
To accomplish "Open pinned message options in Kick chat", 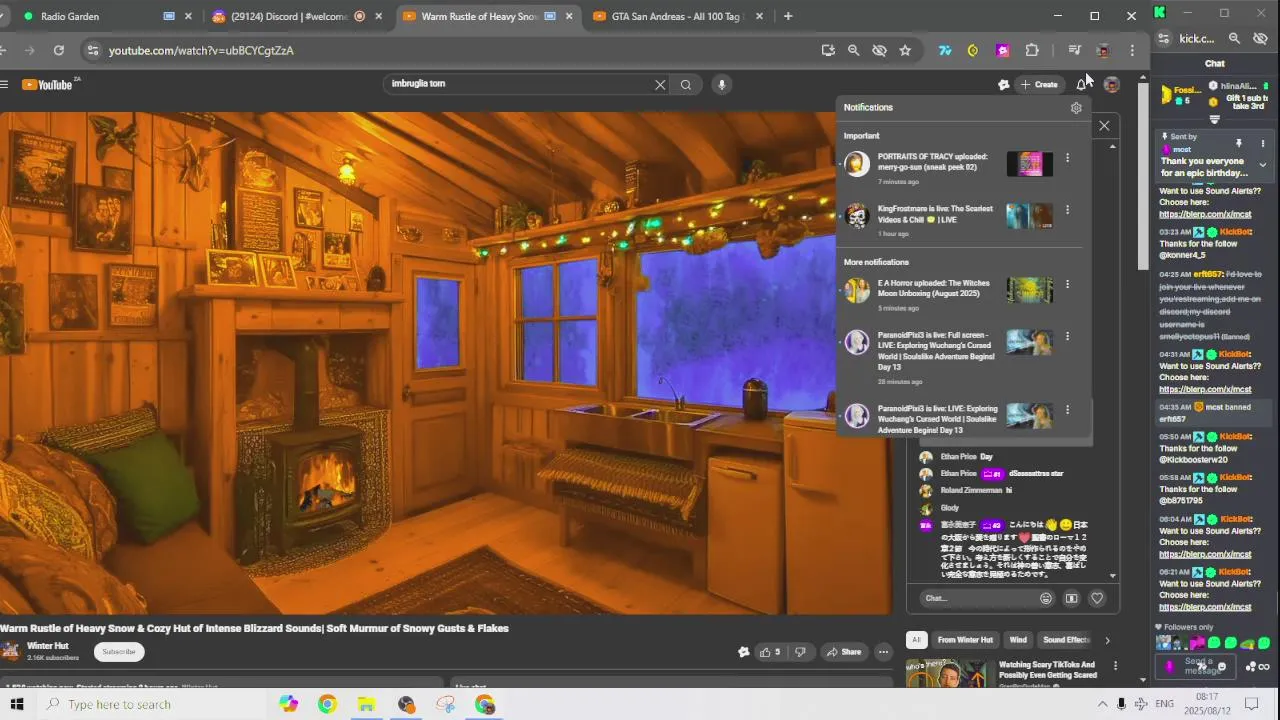I will (1262, 144).
